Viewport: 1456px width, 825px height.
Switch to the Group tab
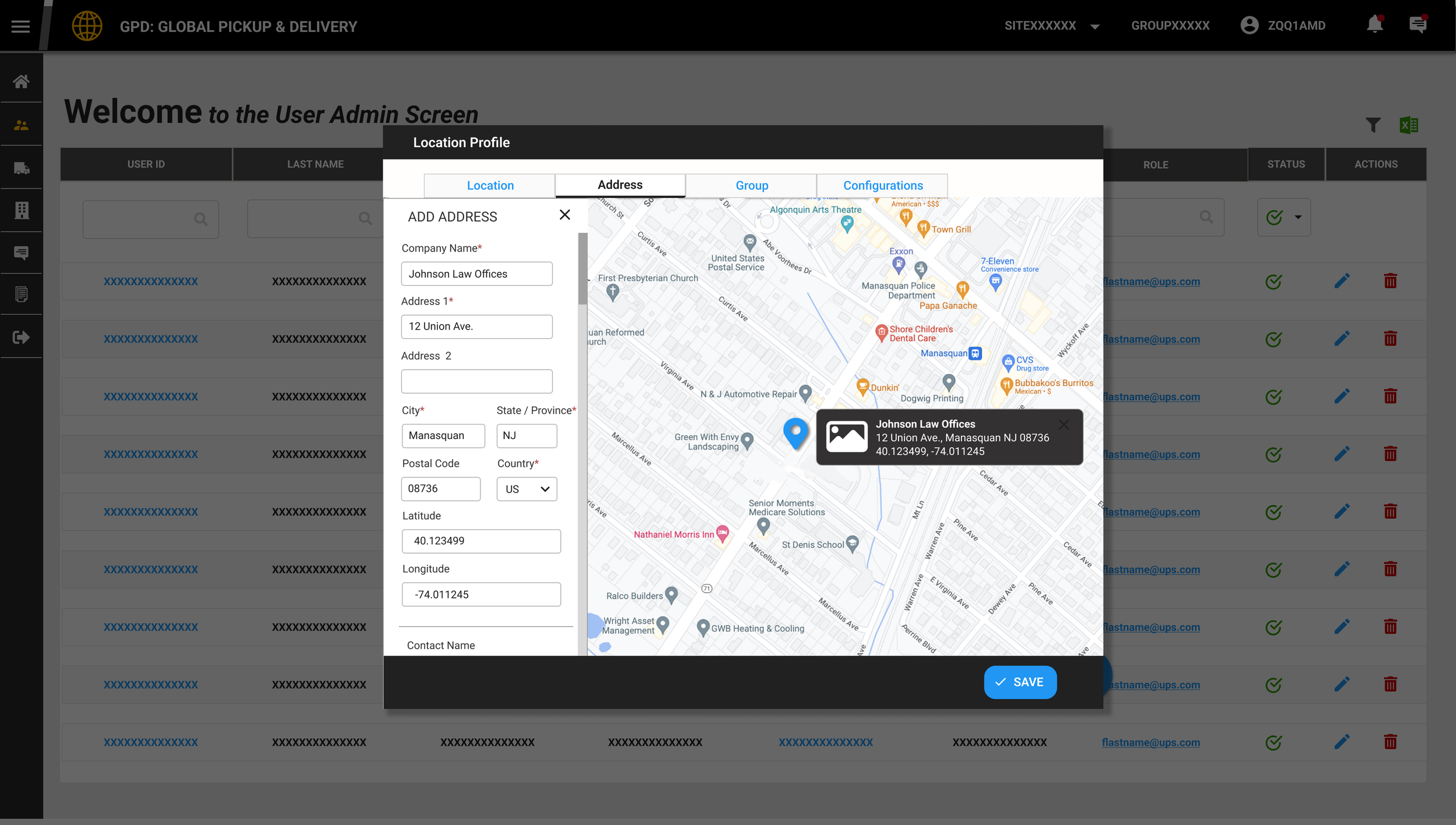coord(751,186)
